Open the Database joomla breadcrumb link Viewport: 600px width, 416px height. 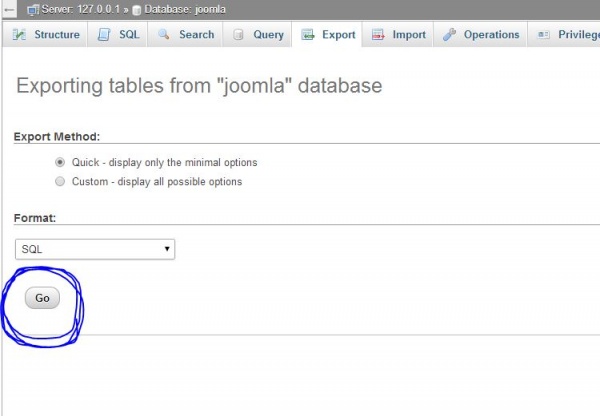180,9
